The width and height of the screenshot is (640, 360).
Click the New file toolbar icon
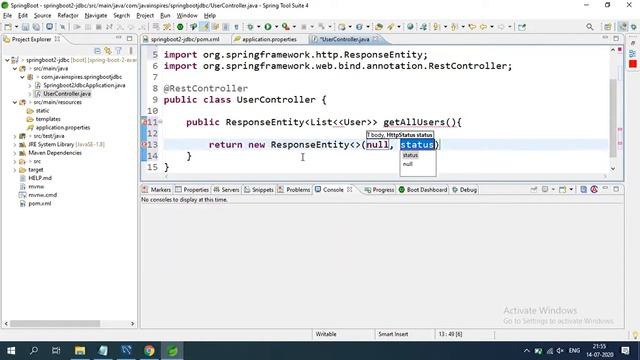click(8, 27)
